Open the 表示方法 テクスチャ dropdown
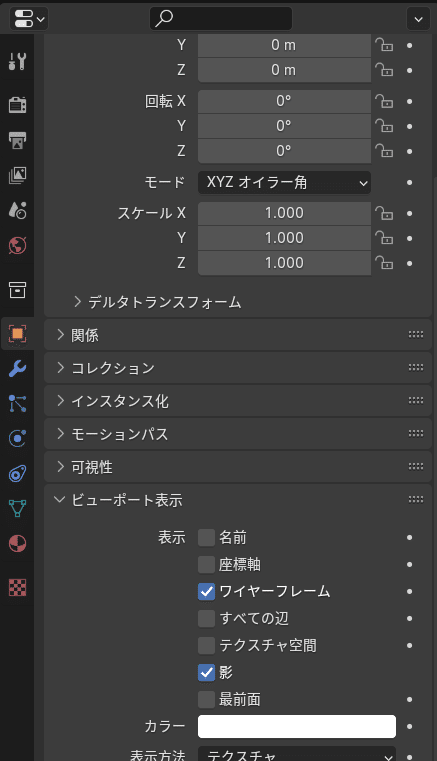Image resolution: width=437 pixels, height=761 pixels. click(297, 754)
